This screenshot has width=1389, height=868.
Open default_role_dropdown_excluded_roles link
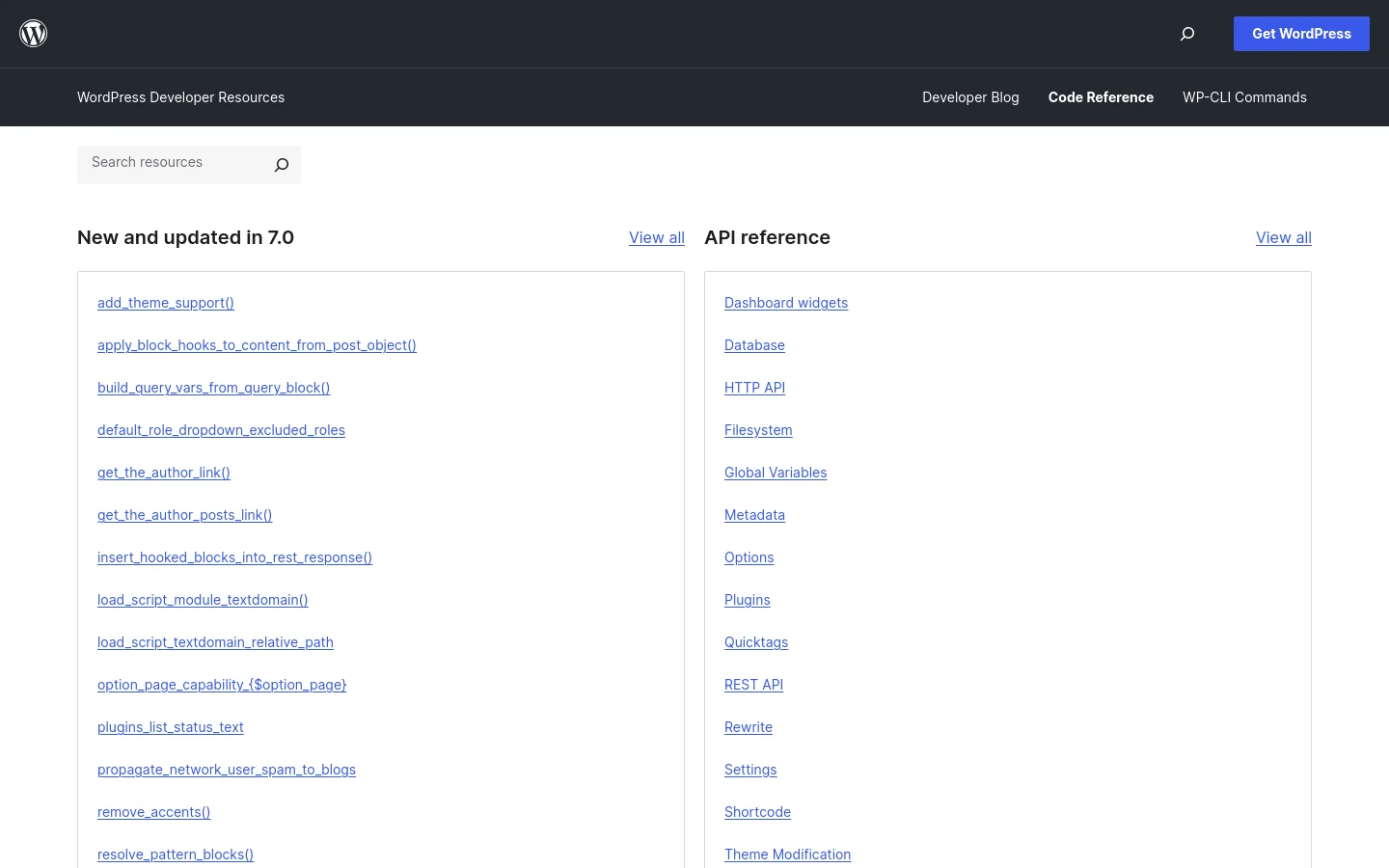coord(221,430)
